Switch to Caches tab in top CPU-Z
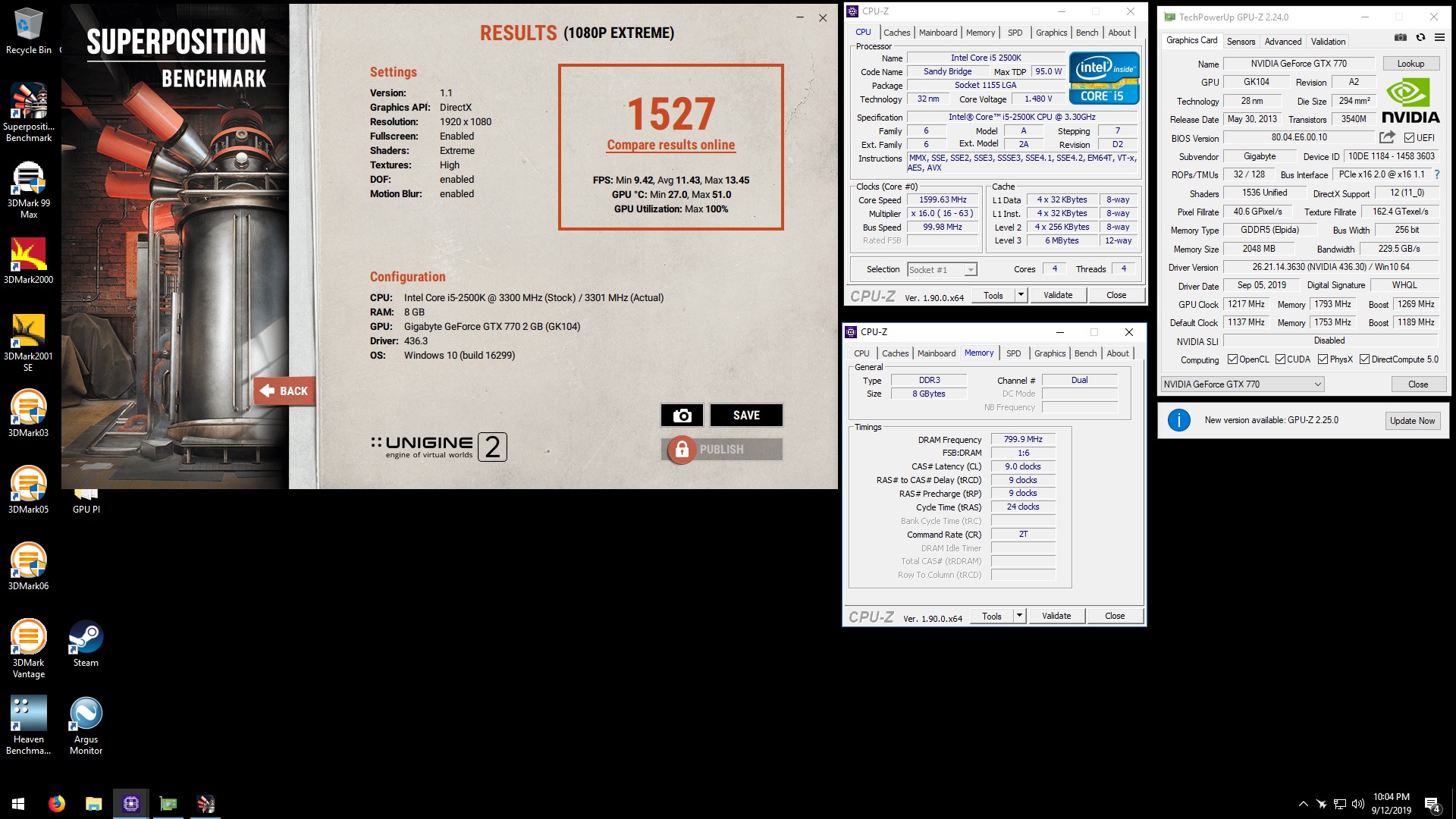The image size is (1456, 819). pos(896,33)
